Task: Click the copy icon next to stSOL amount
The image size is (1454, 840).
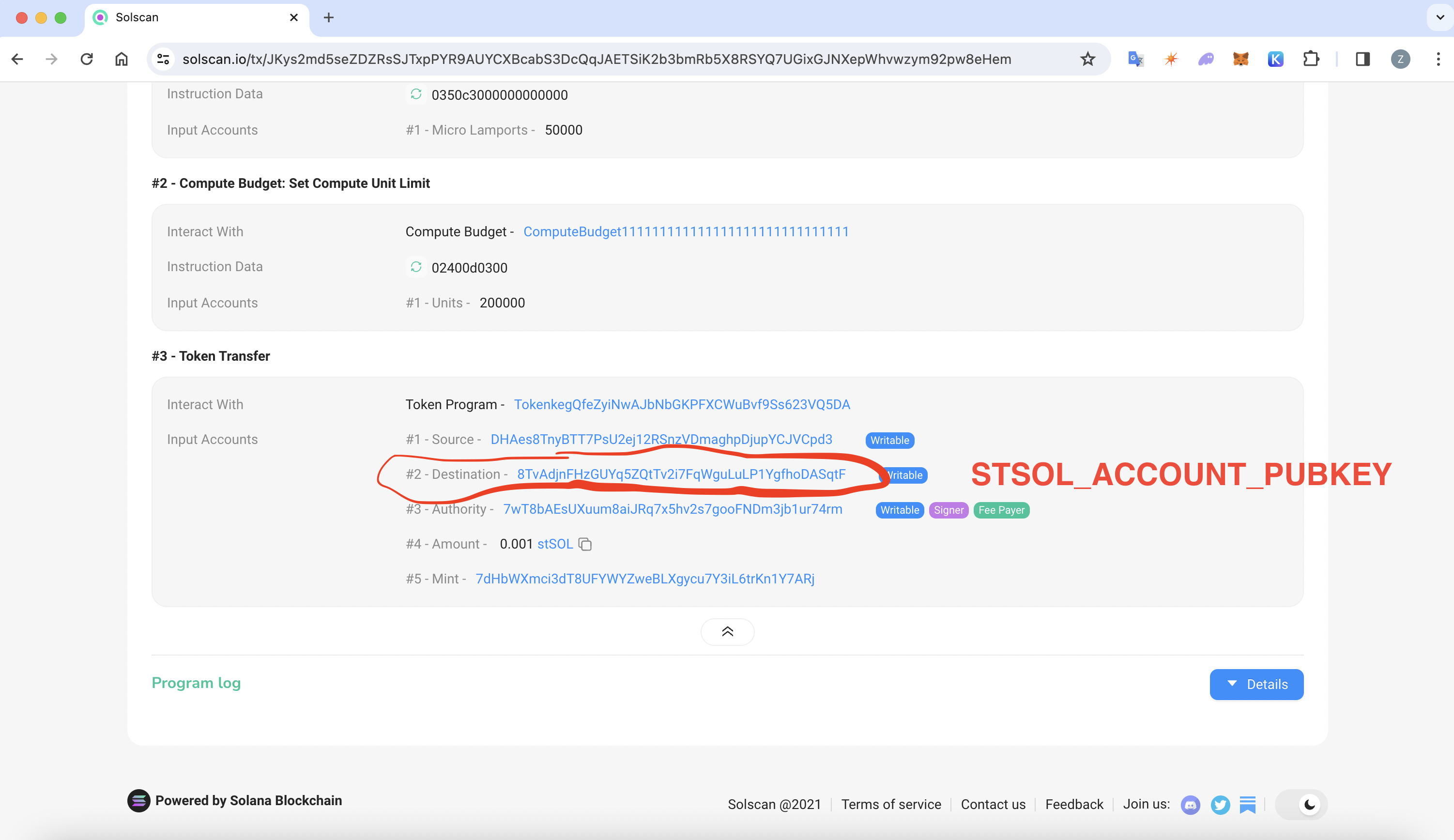Action: [x=586, y=544]
